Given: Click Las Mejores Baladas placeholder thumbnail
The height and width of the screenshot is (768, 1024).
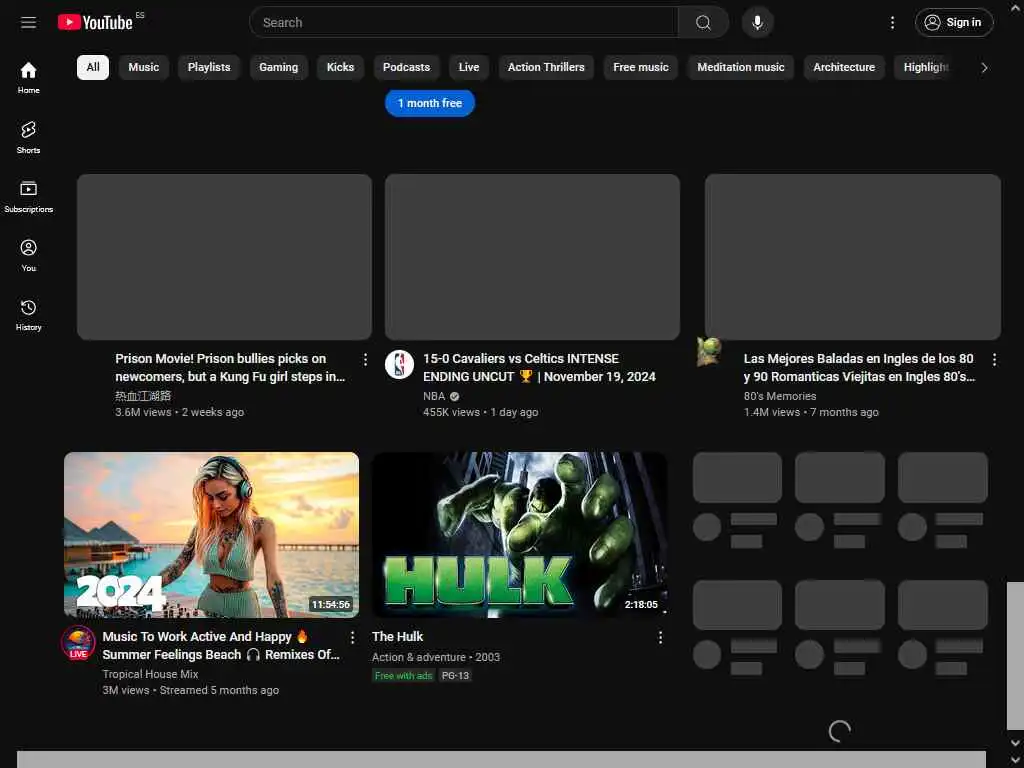Looking at the screenshot, I should [853, 257].
